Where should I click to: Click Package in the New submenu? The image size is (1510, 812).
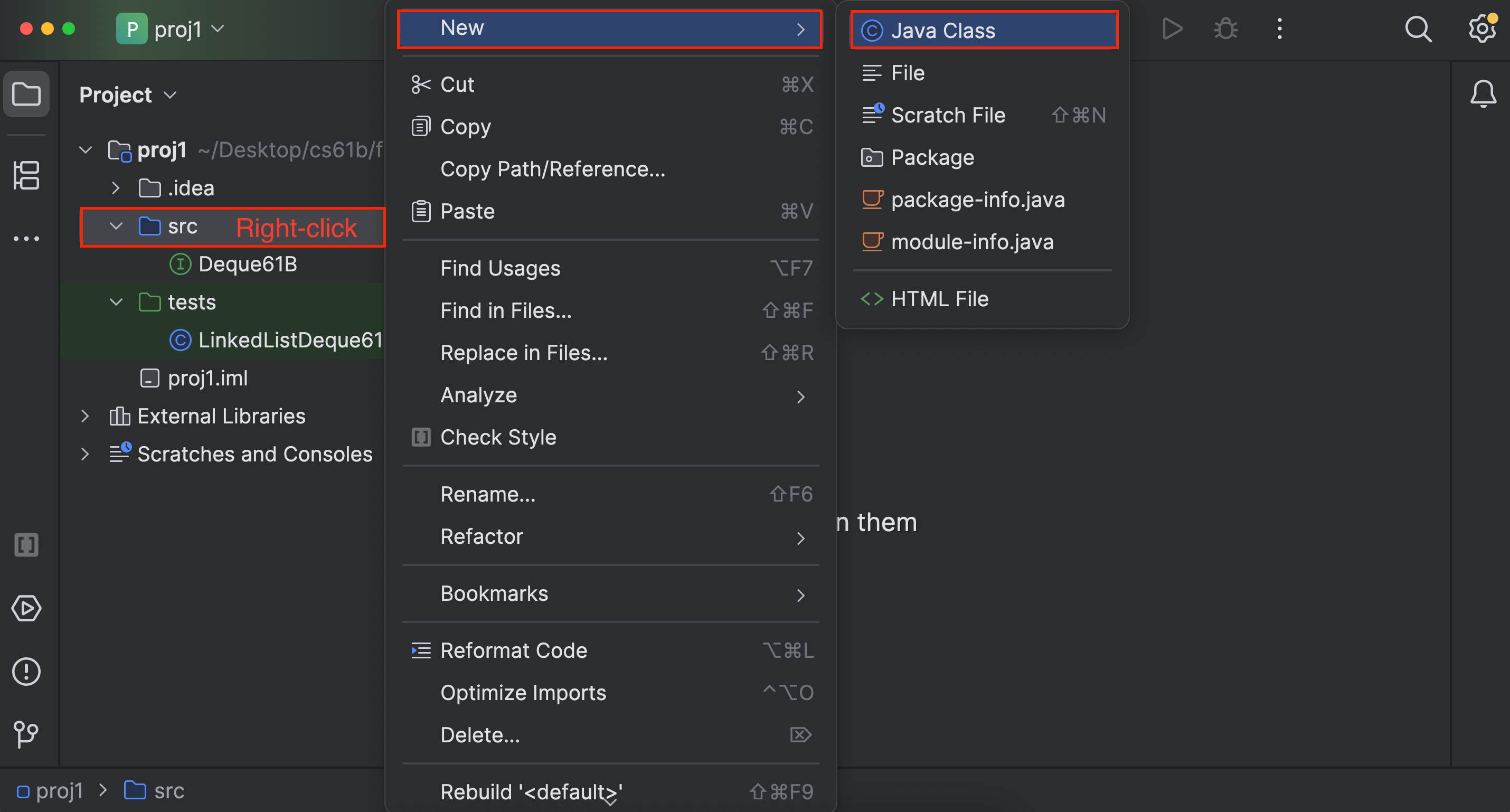tap(932, 157)
